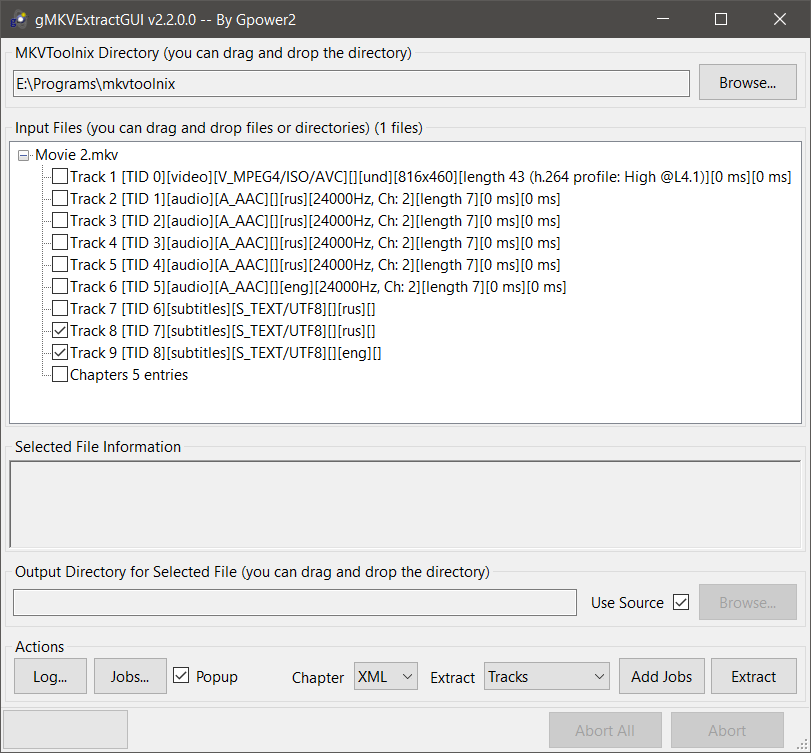The width and height of the screenshot is (811, 753).
Task: Click the MKVToolnix directory path field
Action: click(x=350, y=84)
